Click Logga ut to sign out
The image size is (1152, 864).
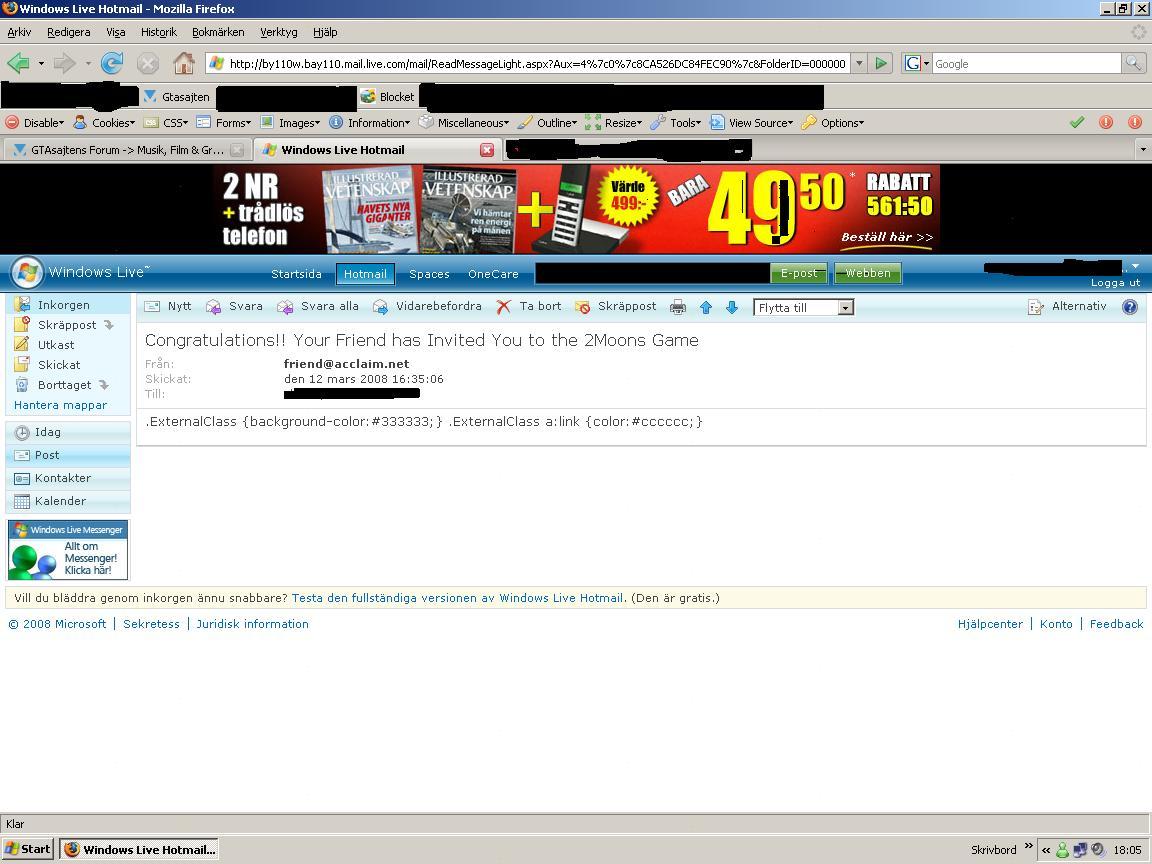pyautogui.click(x=1115, y=283)
